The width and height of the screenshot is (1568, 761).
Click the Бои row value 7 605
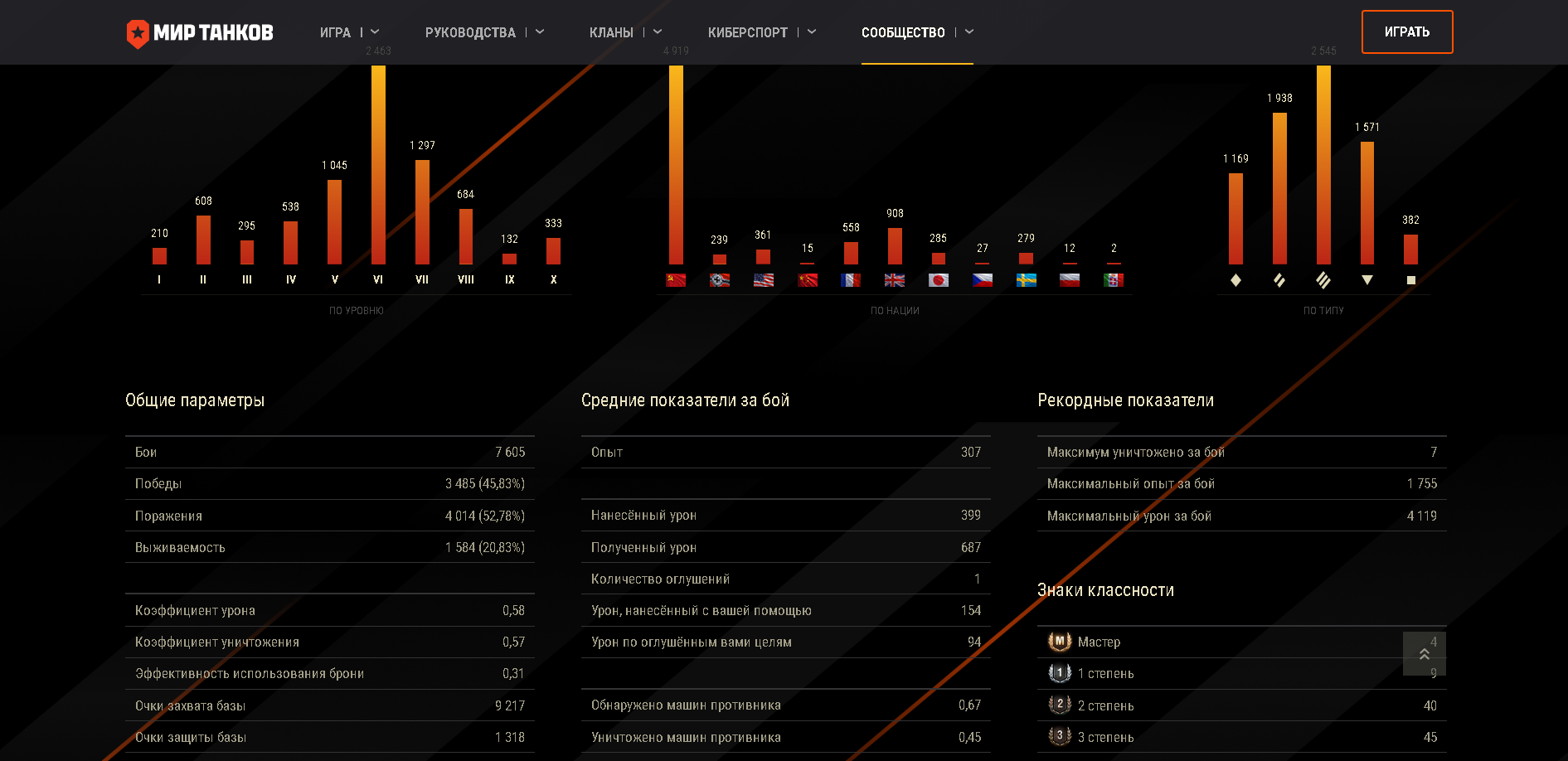(510, 452)
